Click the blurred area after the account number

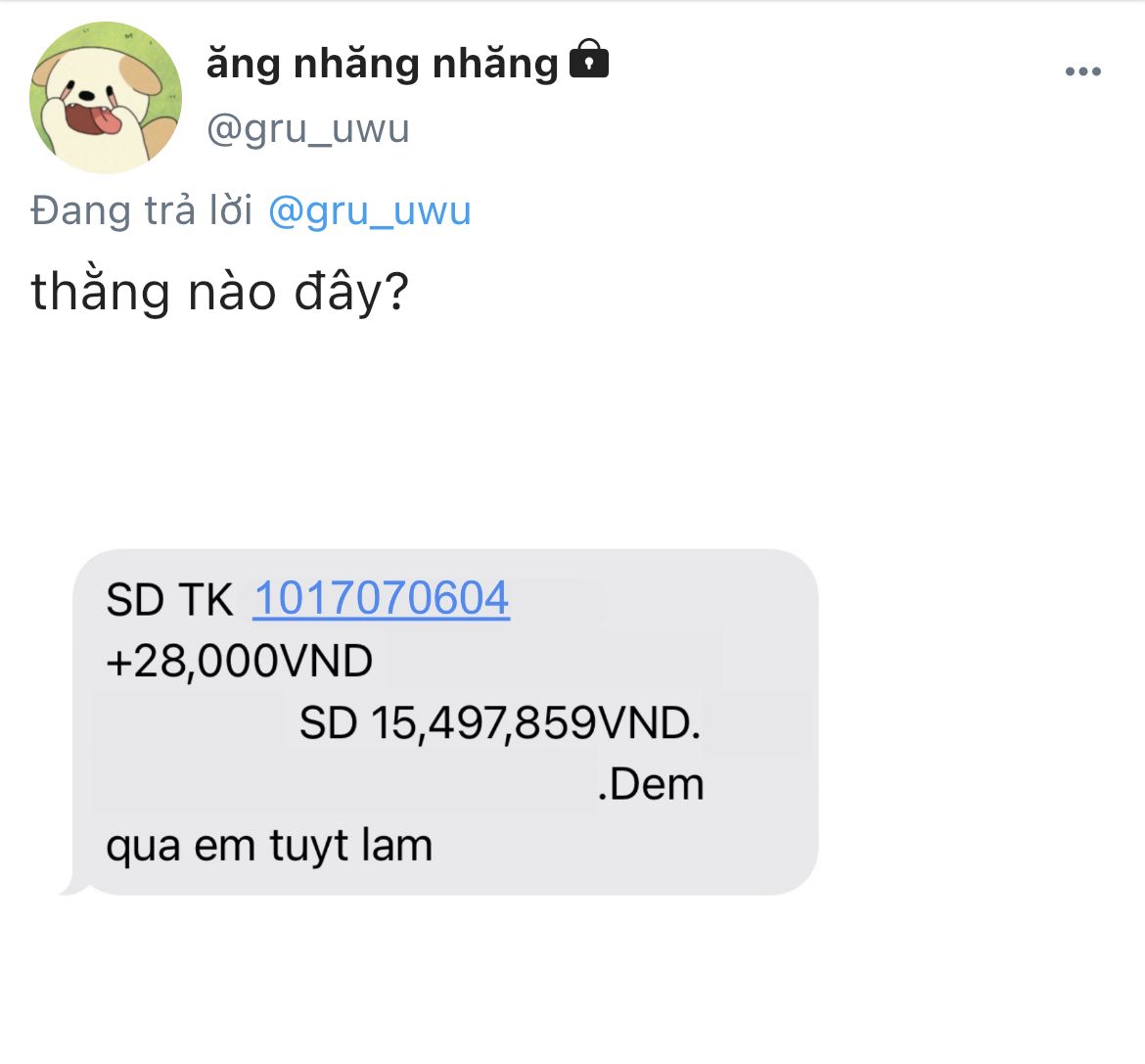559,601
